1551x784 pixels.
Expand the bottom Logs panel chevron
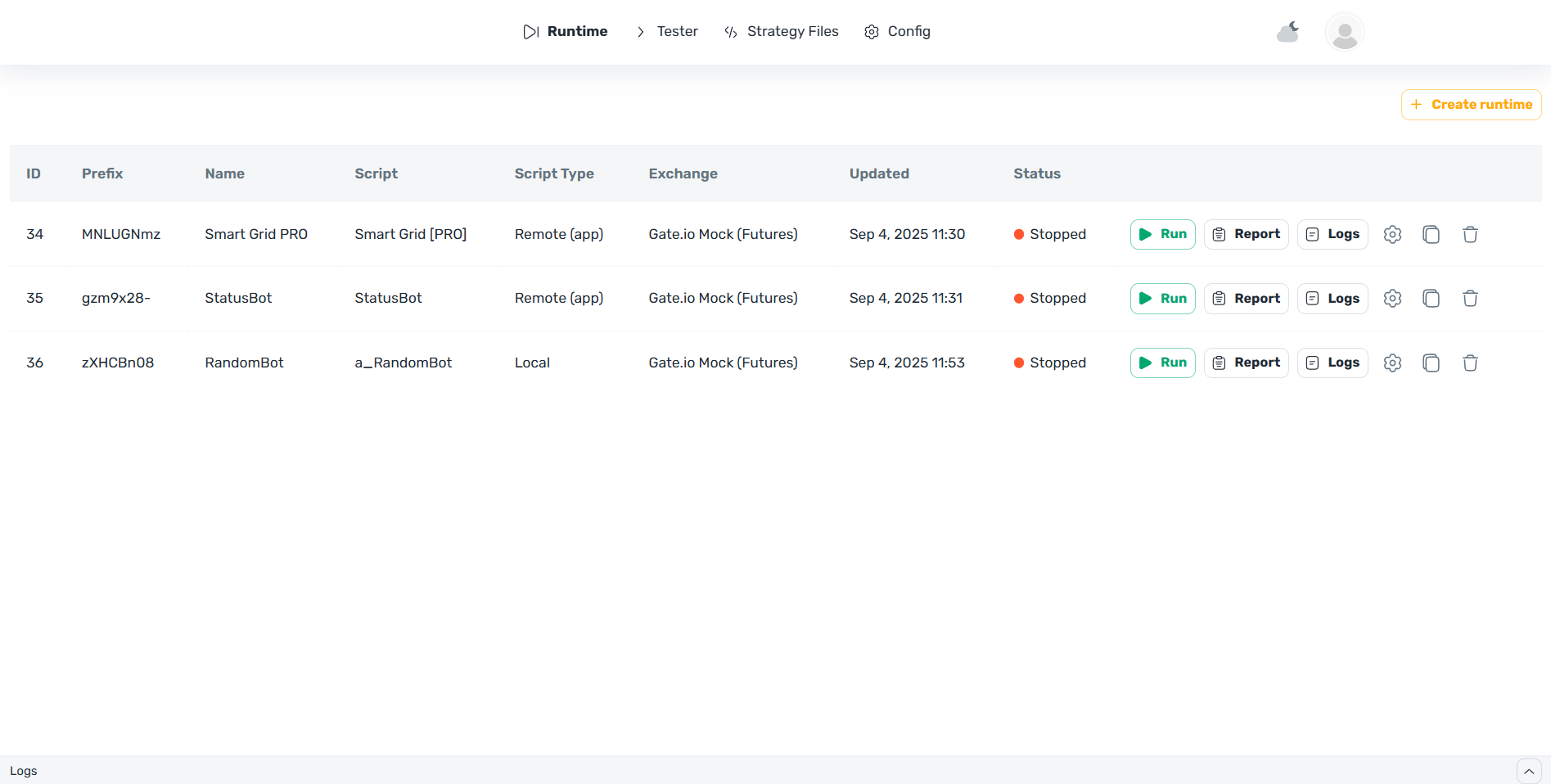pyautogui.click(x=1528, y=771)
